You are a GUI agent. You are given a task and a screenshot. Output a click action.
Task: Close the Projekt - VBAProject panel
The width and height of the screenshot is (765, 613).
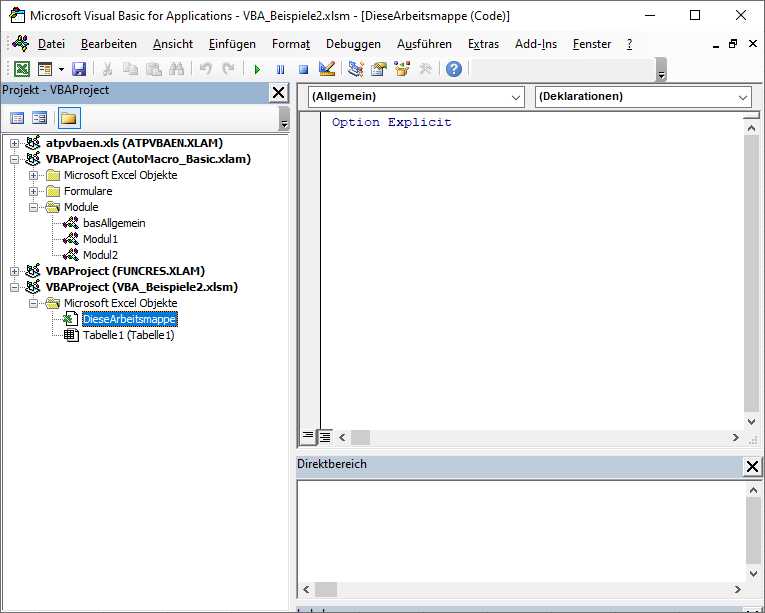[x=279, y=92]
